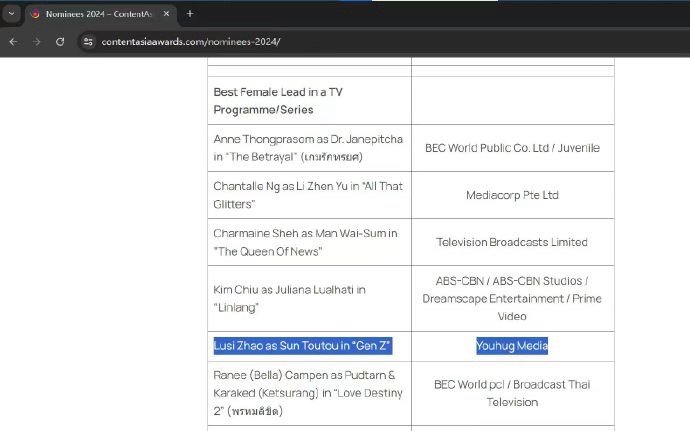Select the Anne Thongprasom nominee text
Screen dimensions: 690x431
tap(308, 148)
